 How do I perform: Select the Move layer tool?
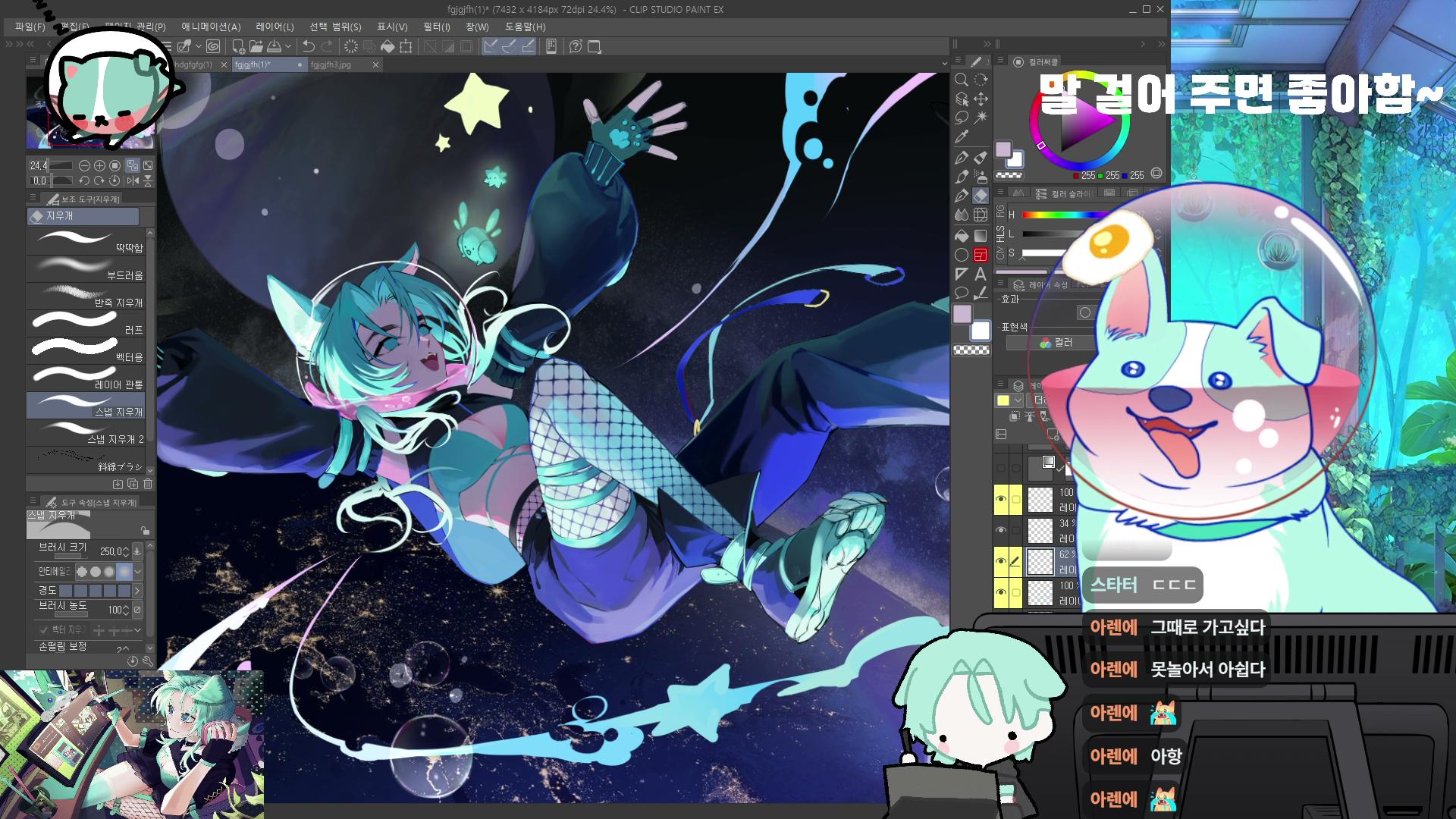[981, 99]
